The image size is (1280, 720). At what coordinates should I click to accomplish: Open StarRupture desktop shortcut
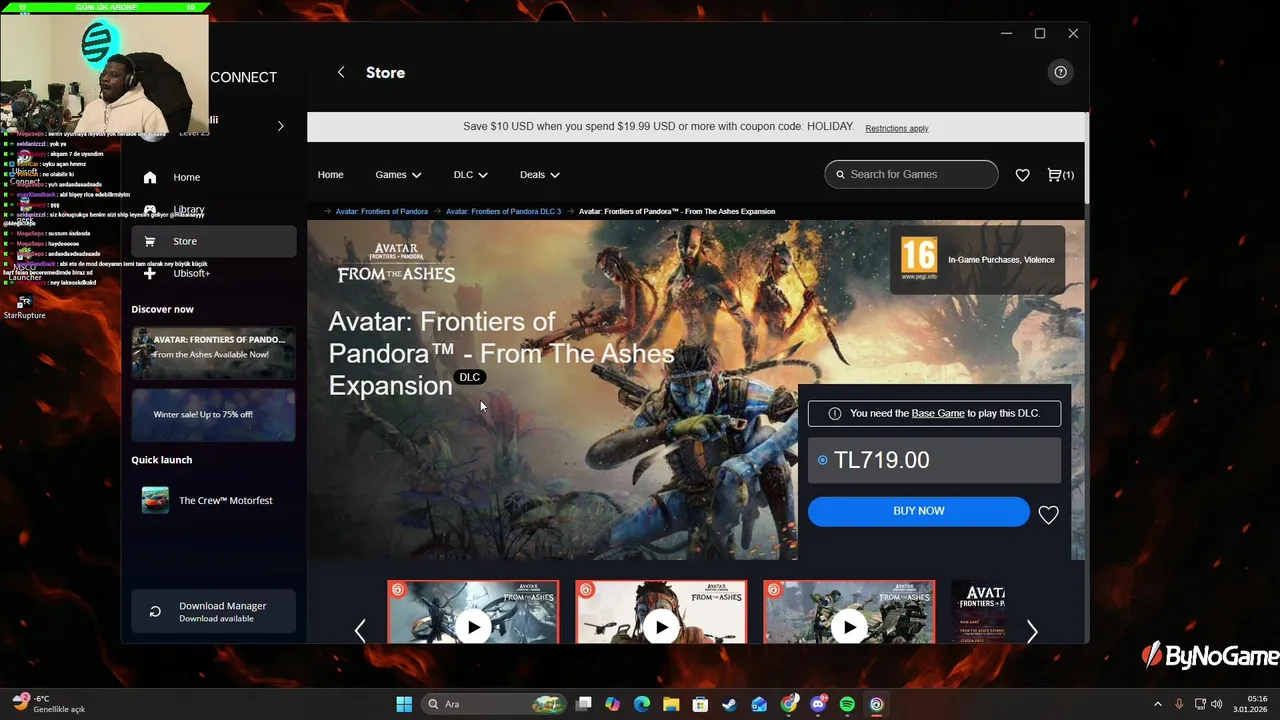(25, 306)
